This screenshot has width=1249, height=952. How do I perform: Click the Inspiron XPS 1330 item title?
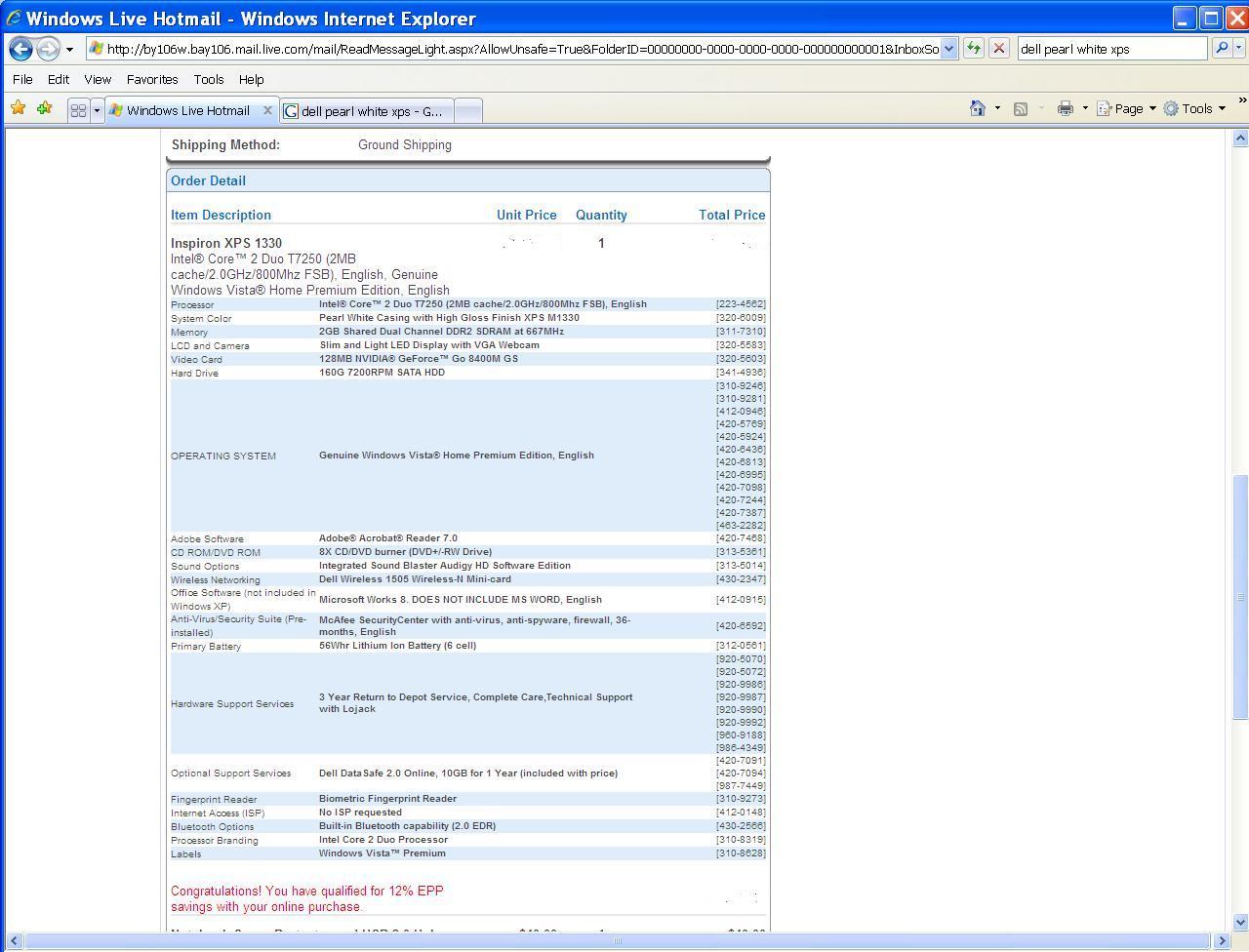tap(226, 243)
